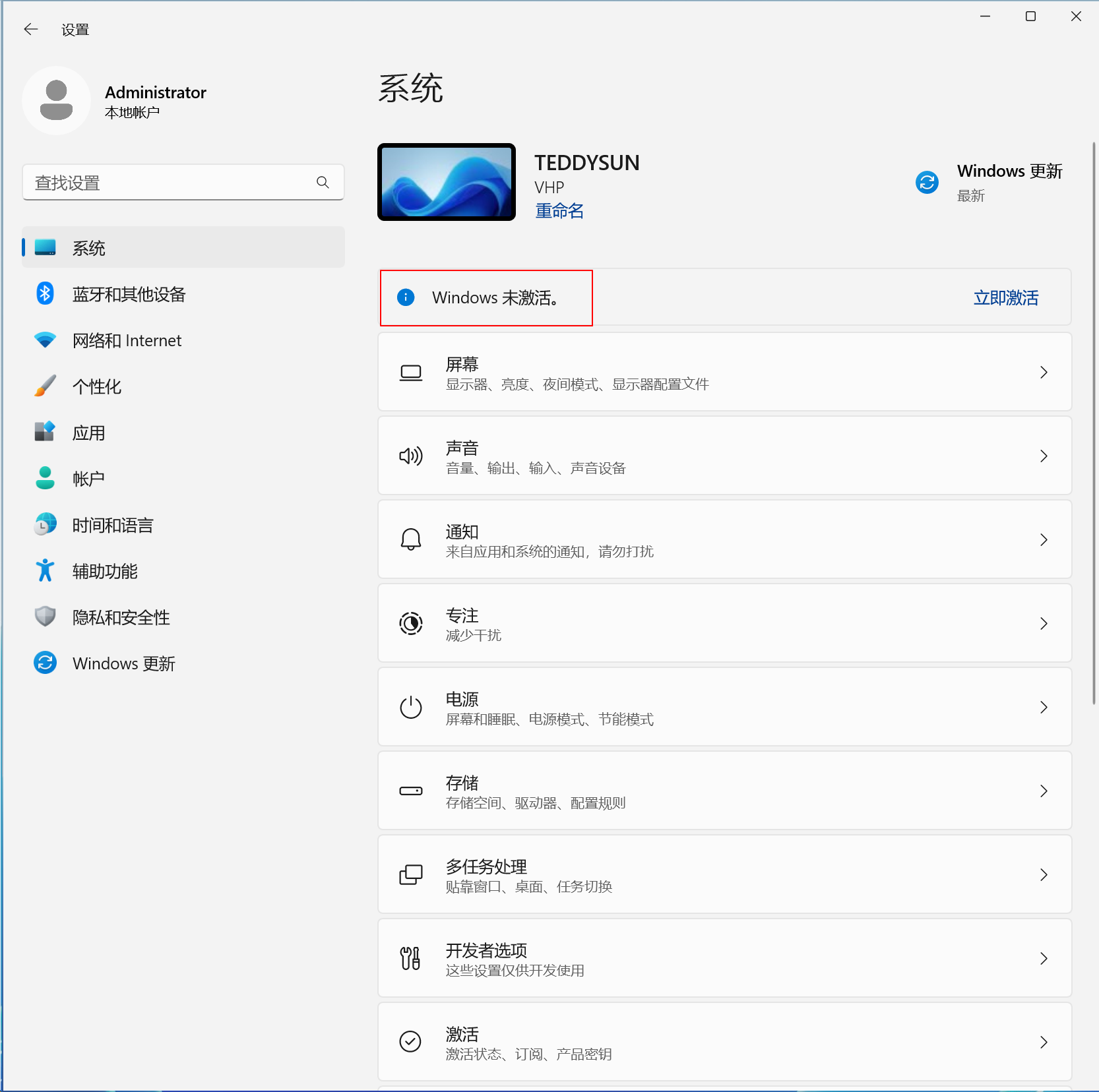Open 辅助功能 in the sidebar
This screenshot has height=1092, width=1099.
point(183,571)
